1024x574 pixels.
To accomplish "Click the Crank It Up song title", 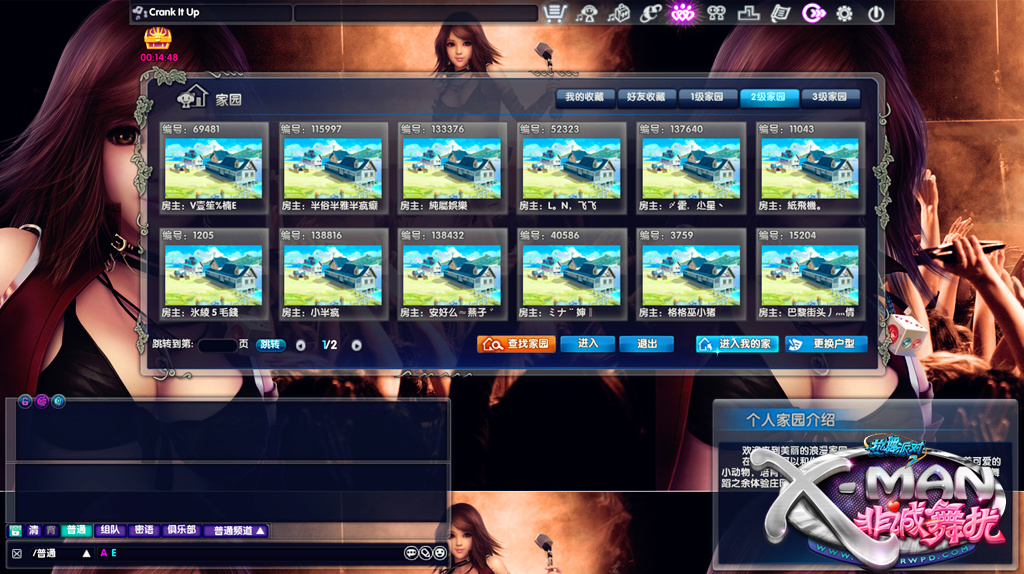I will click(174, 12).
